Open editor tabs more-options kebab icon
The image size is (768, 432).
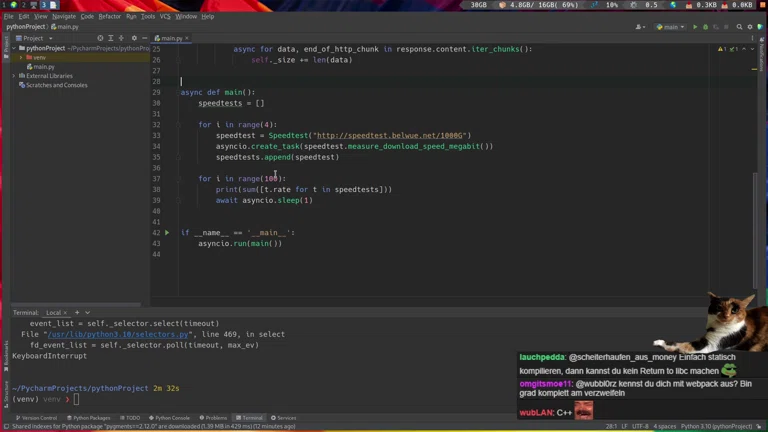coord(752,38)
